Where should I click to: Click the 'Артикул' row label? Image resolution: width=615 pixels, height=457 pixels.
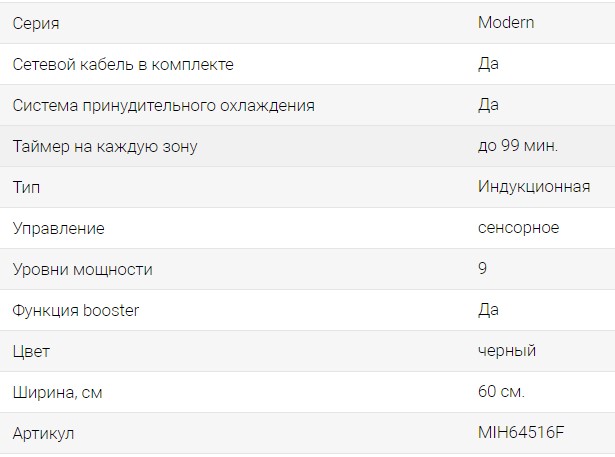click(44, 433)
